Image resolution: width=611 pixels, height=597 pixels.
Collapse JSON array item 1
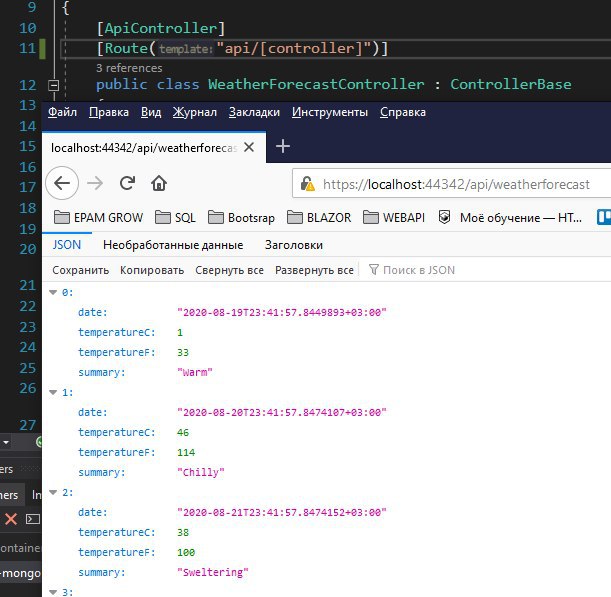pyautogui.click(x=53, y=392)
